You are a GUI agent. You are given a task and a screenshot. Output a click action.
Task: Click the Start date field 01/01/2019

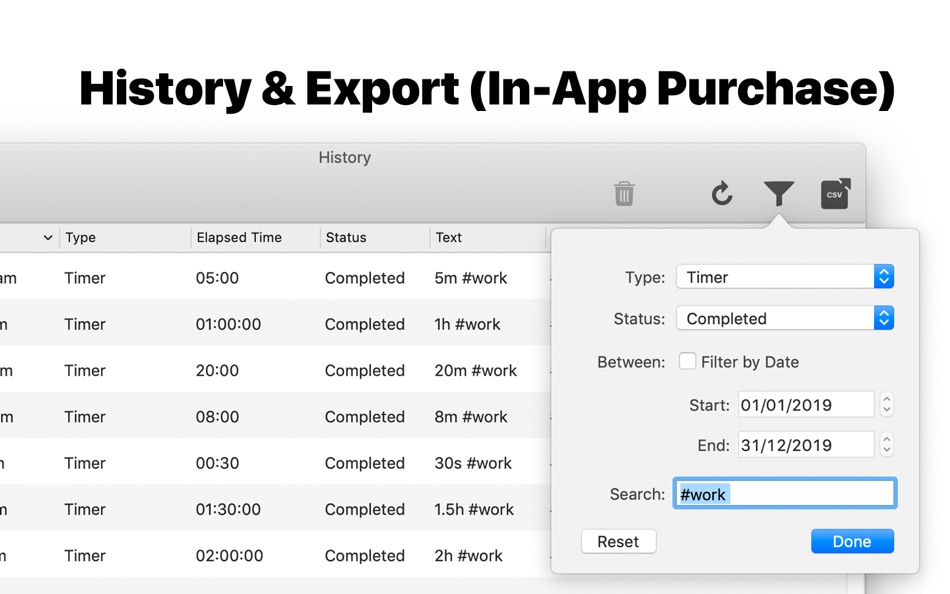tap(806, 404)
